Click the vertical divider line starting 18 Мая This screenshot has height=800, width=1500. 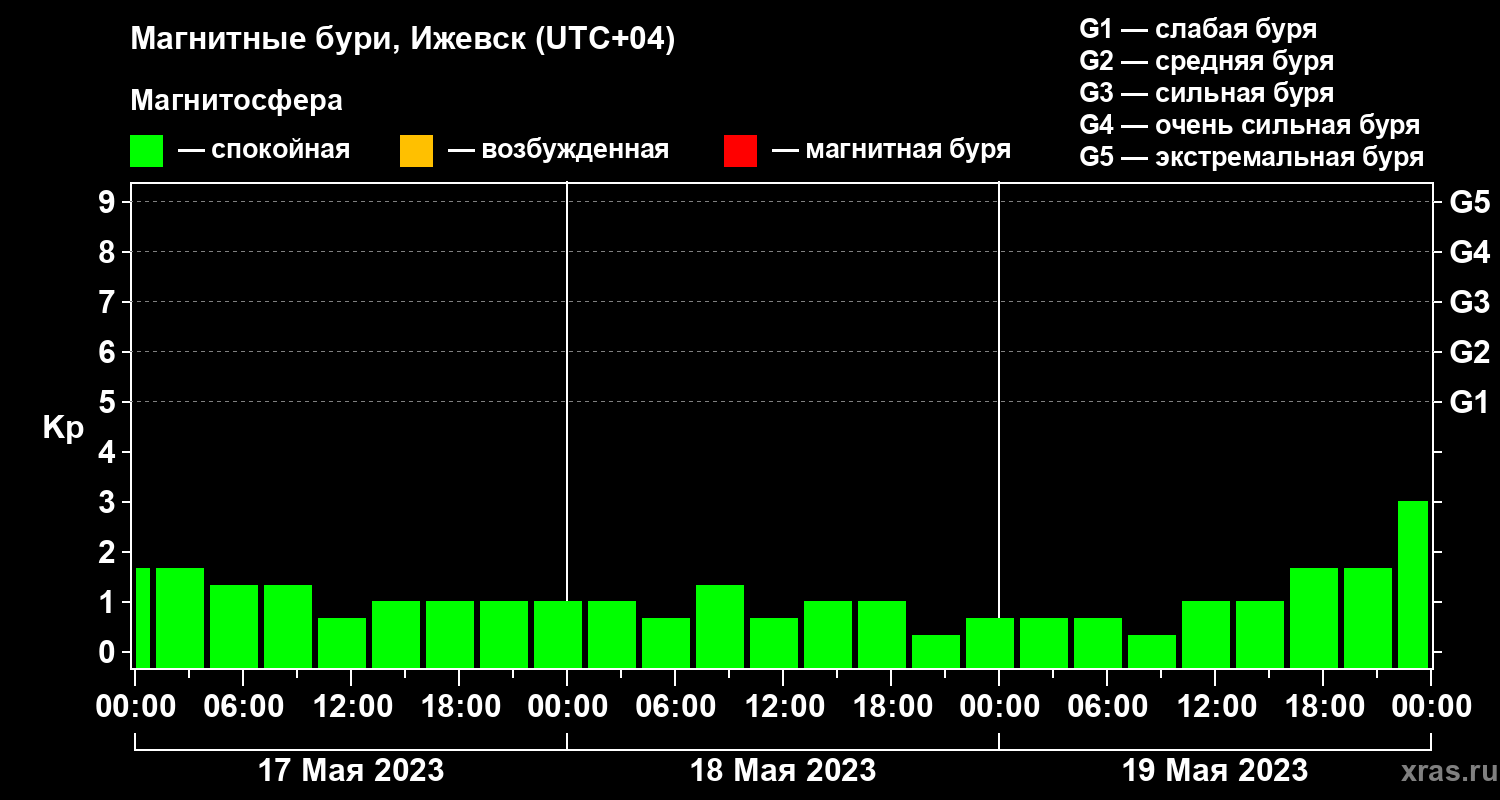click(567, 425)
